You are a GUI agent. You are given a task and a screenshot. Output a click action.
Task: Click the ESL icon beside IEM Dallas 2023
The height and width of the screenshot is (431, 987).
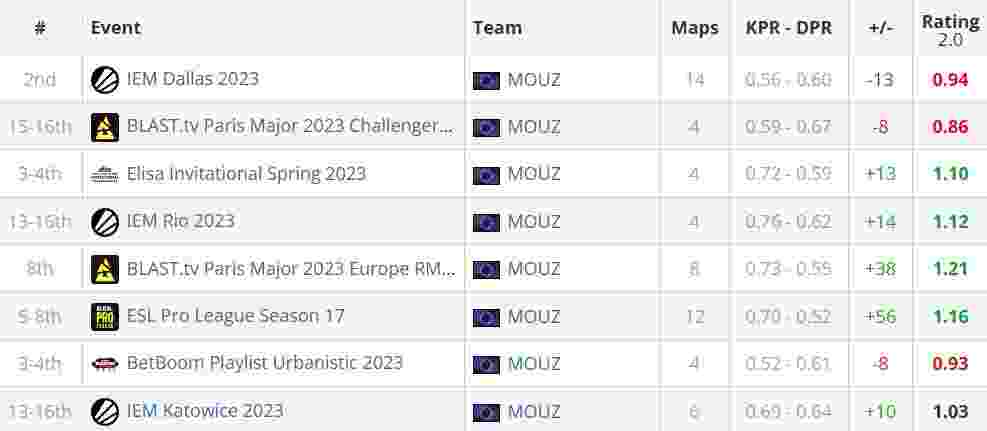pyautogui.click(x=104, y=80)
